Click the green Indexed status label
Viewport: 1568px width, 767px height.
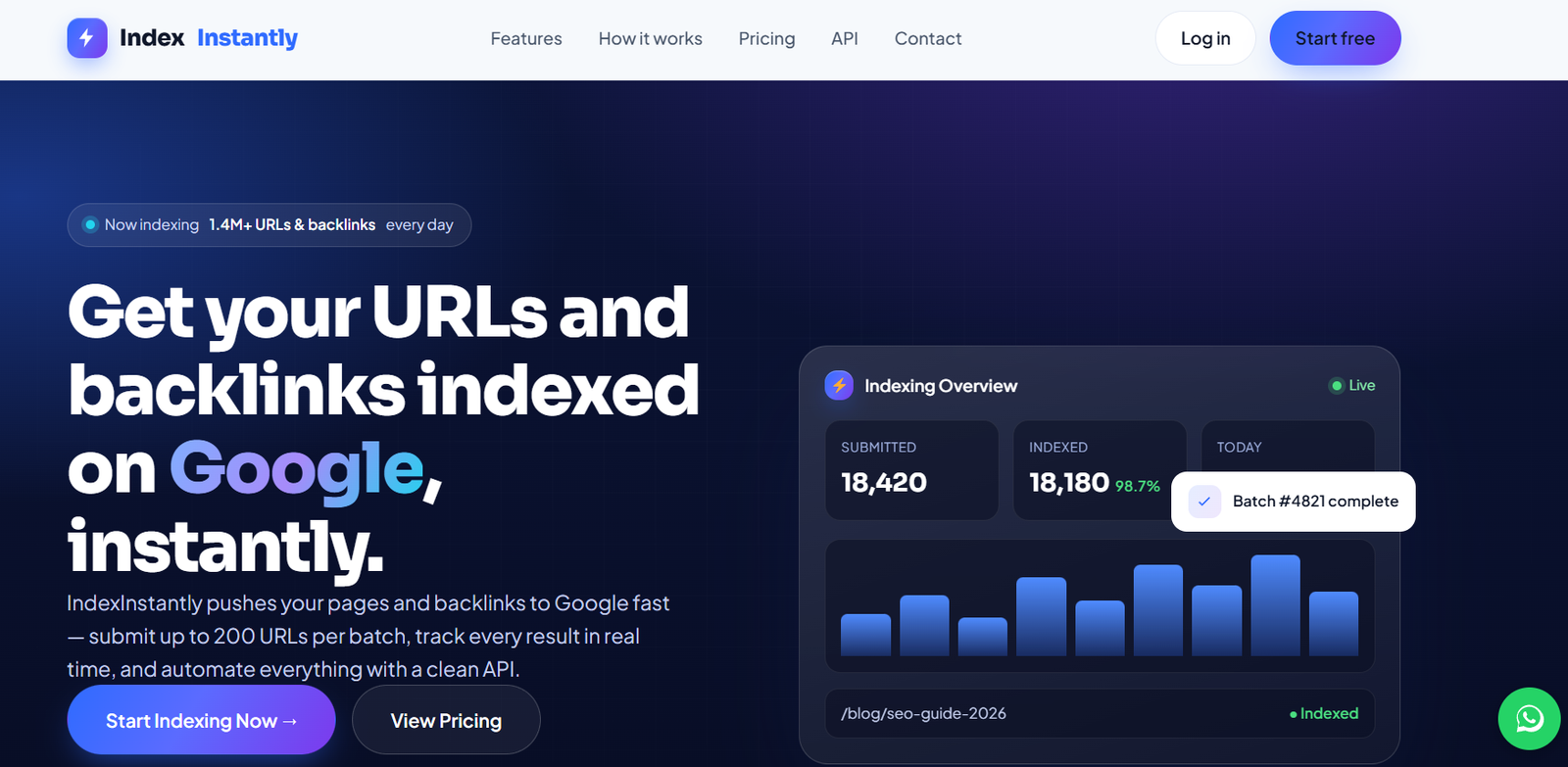[x=1324, y=713]
